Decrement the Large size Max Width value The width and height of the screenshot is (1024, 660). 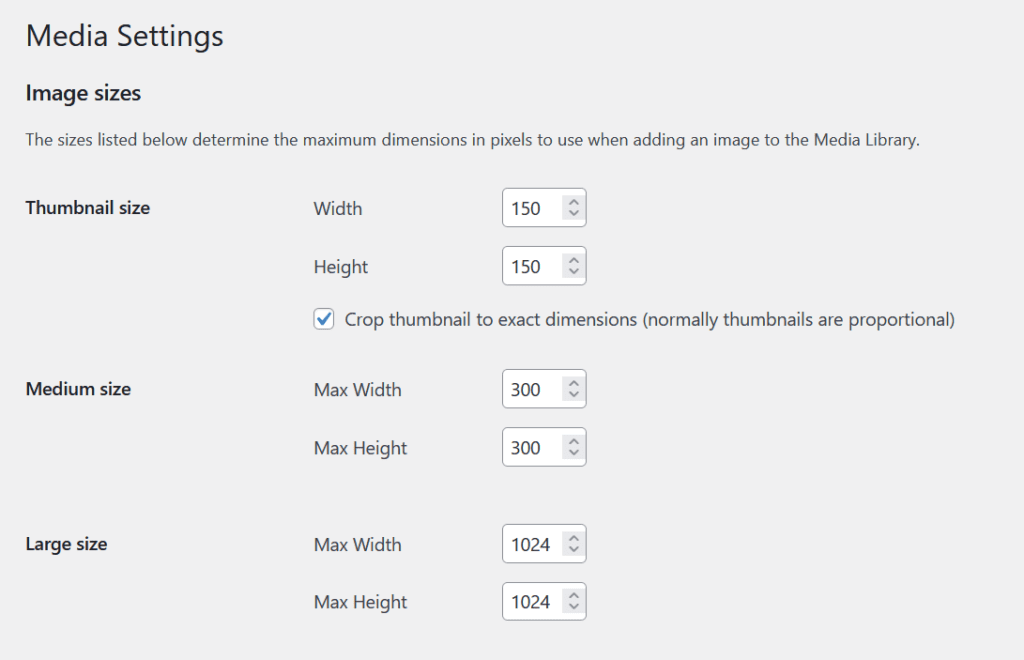click(574, 550)
